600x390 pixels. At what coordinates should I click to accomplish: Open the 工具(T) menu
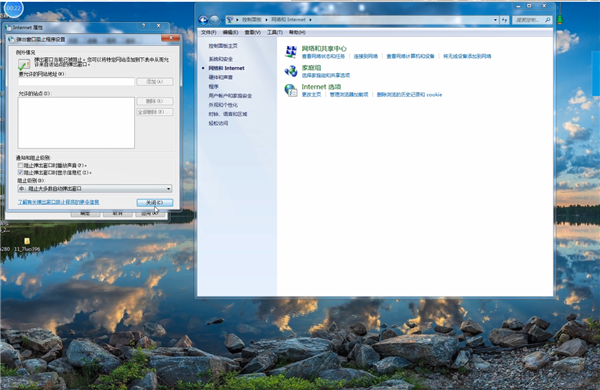point(275,33)
